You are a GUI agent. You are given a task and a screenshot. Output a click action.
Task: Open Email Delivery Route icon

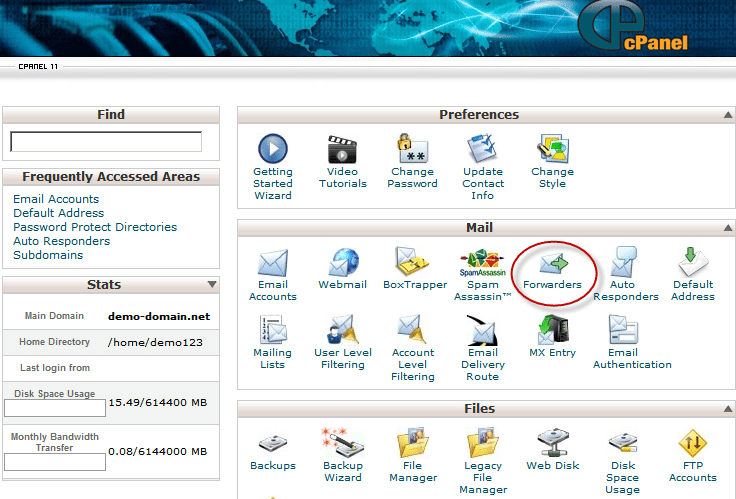coord(482,330)
